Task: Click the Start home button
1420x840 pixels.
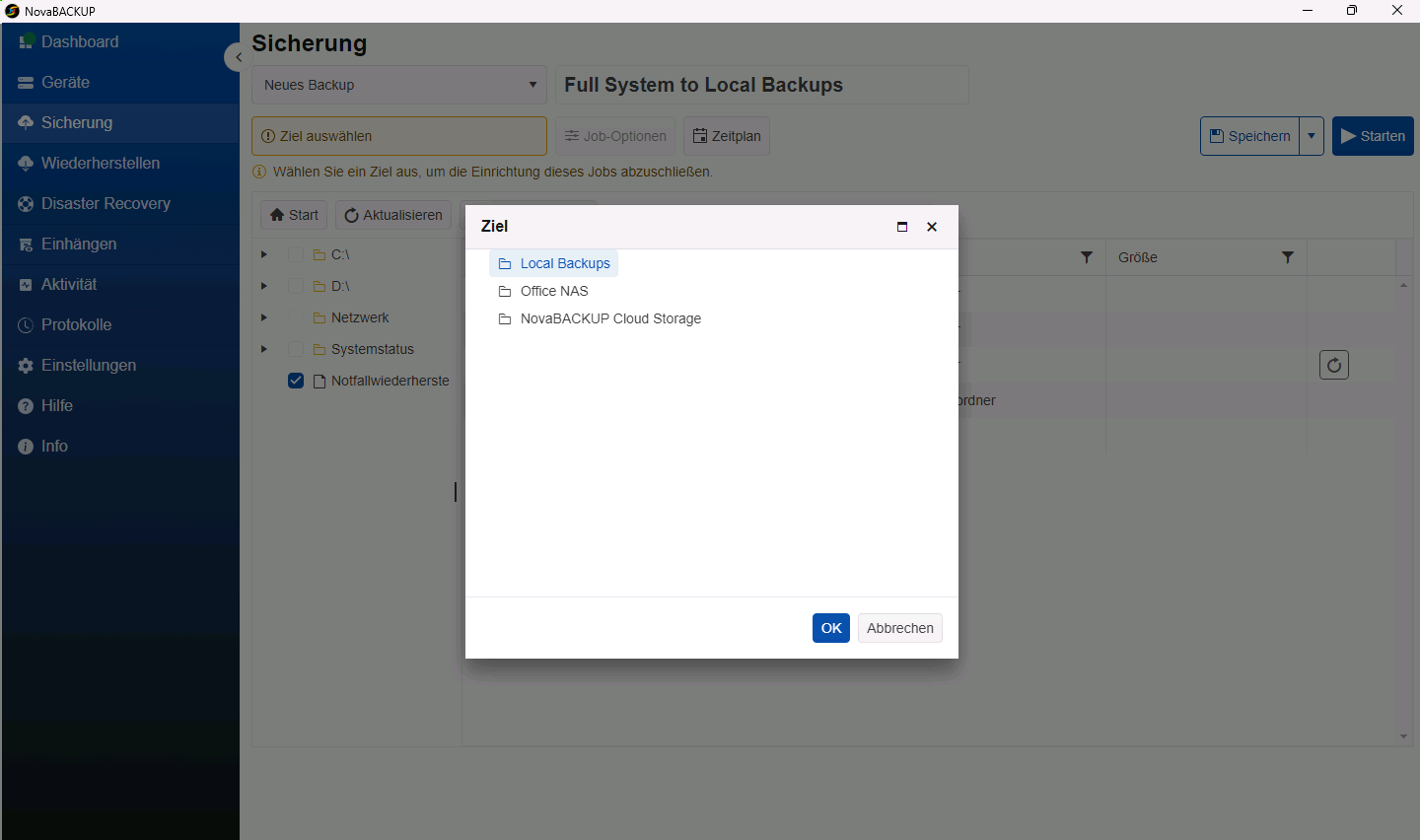Action: pos(294,215)
